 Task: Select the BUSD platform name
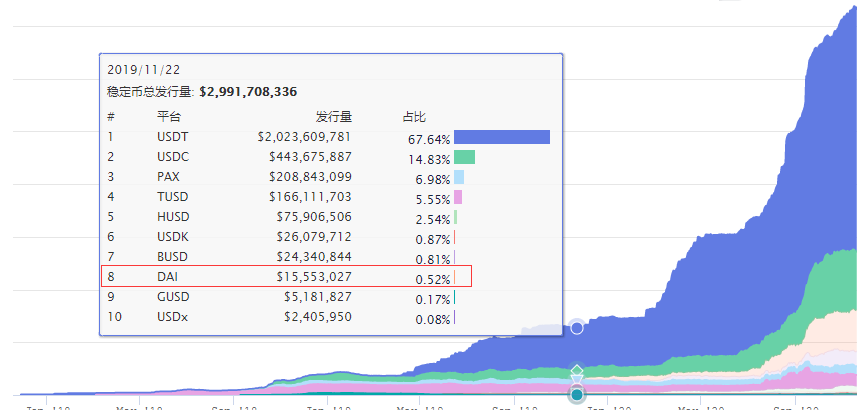click(x=172, y=256)
